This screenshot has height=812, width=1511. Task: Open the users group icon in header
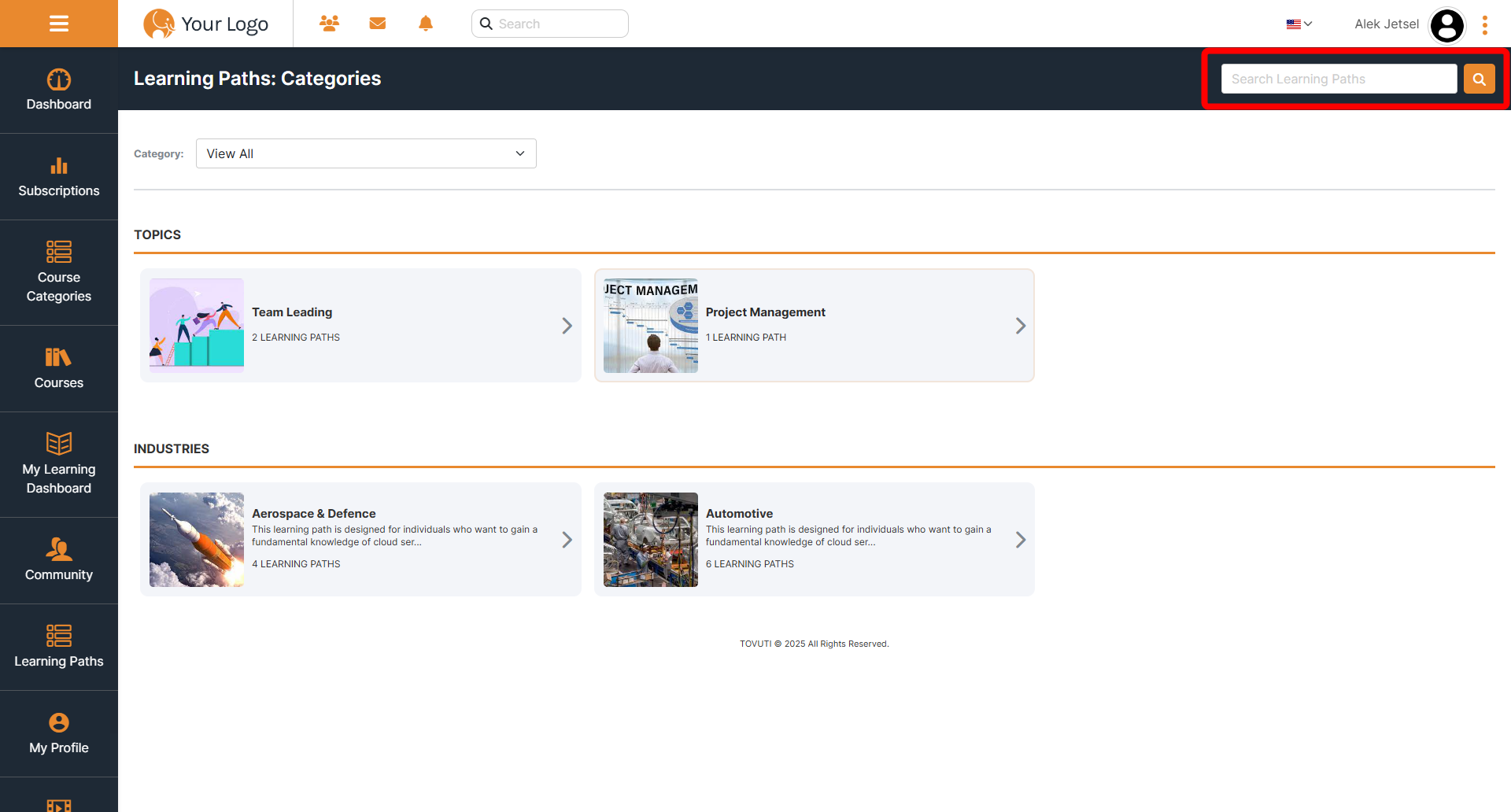(329, 24)
